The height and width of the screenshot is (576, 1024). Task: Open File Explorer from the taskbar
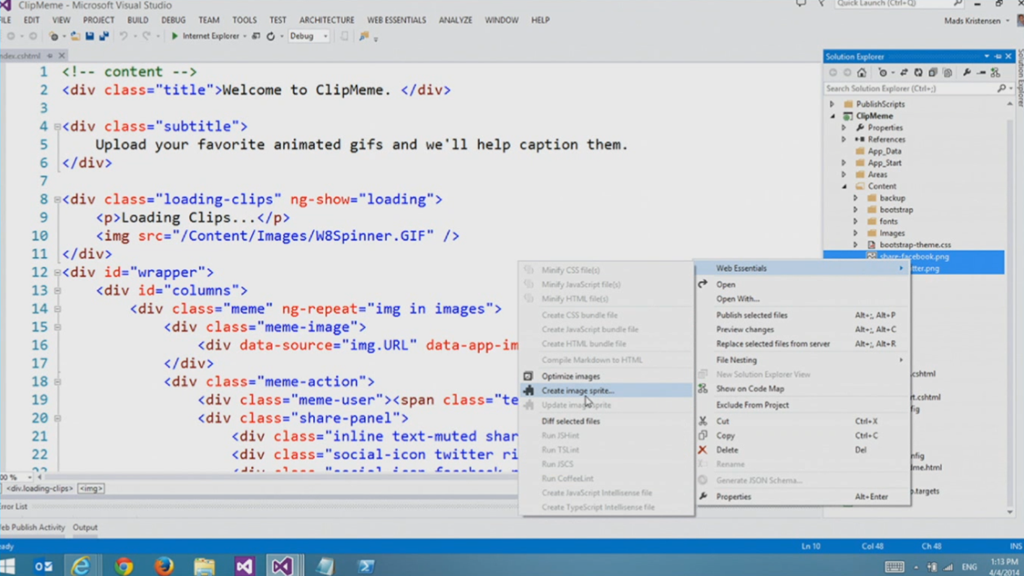tap(204, 566)
